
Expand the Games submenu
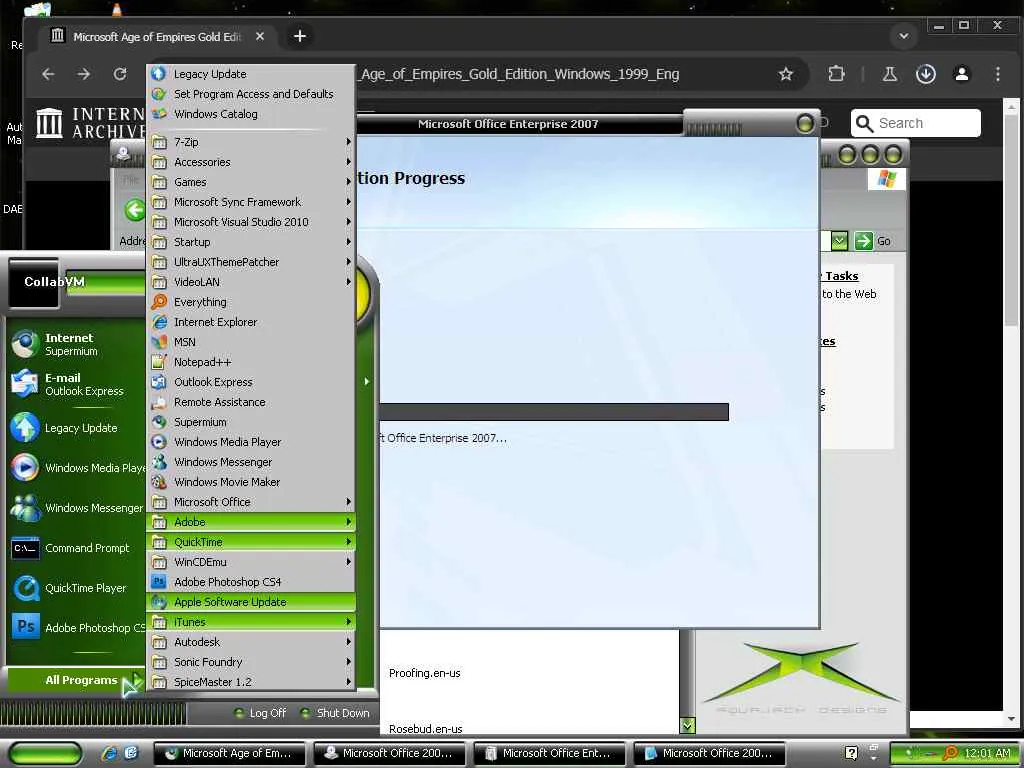251,182
